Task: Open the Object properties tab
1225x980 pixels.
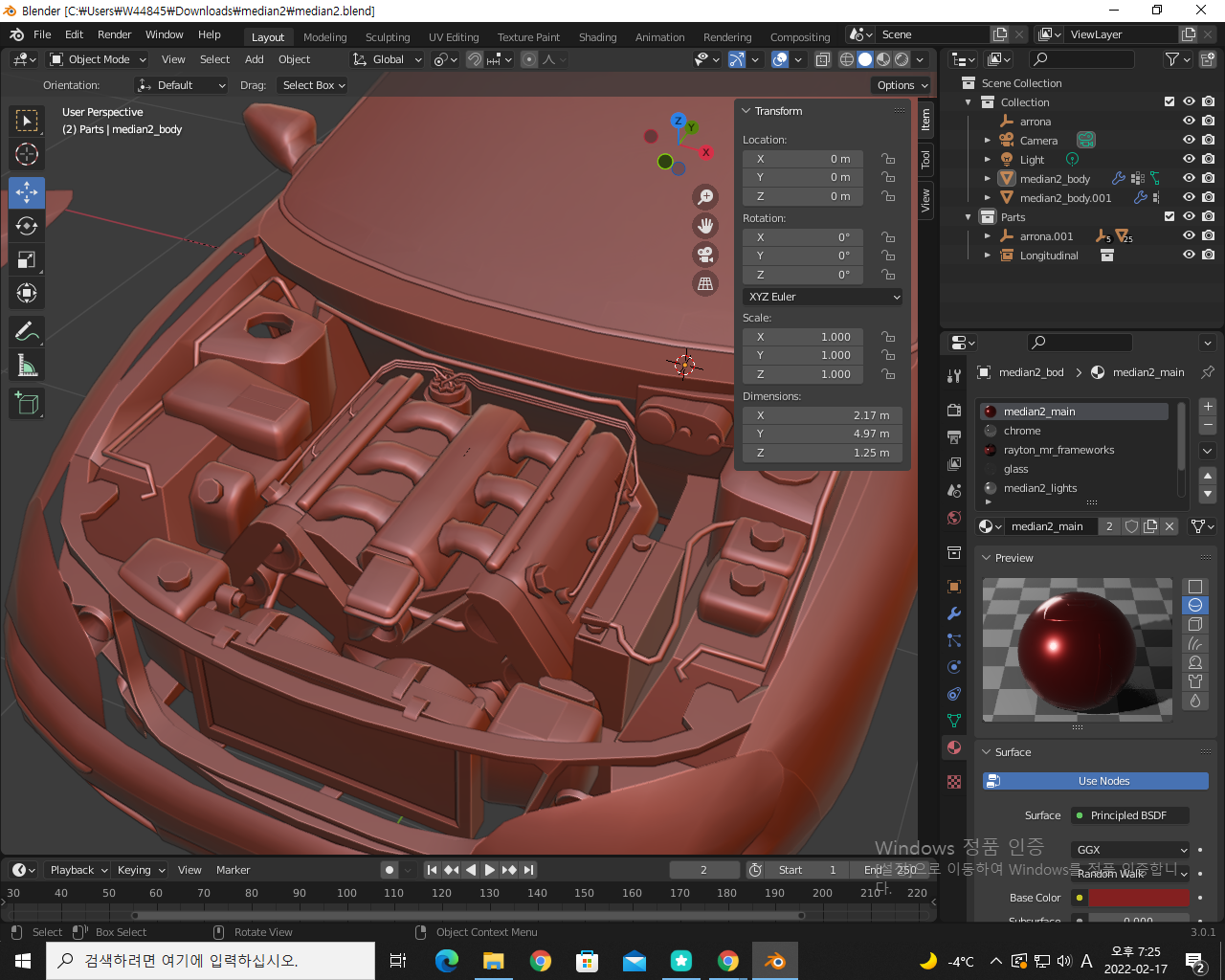Action: 954,587
